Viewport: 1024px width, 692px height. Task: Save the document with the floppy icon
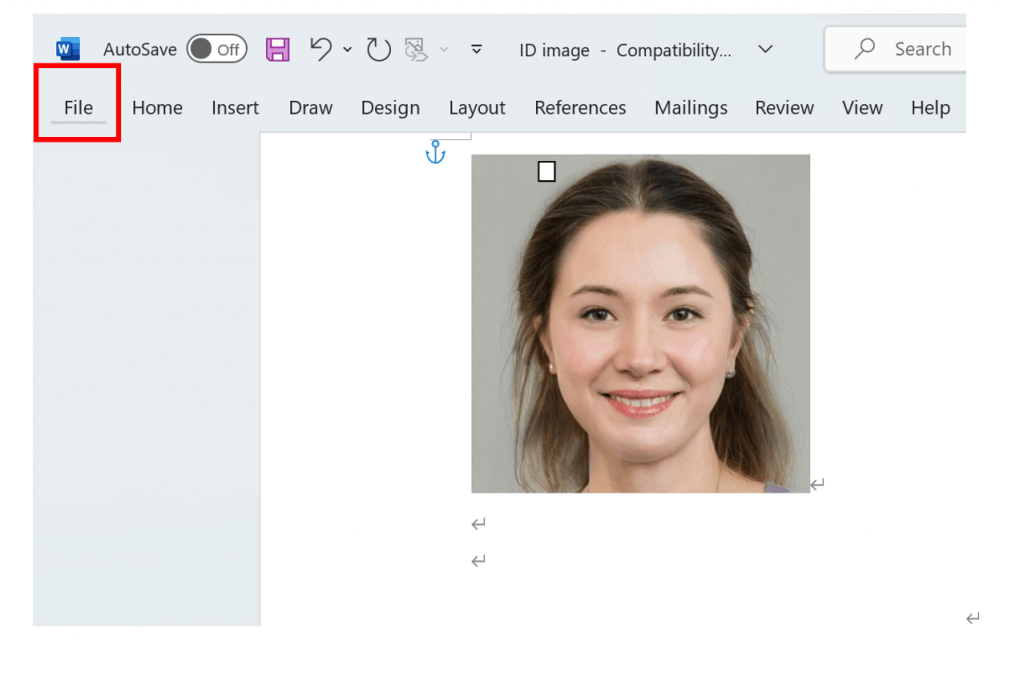click(278, 50)
